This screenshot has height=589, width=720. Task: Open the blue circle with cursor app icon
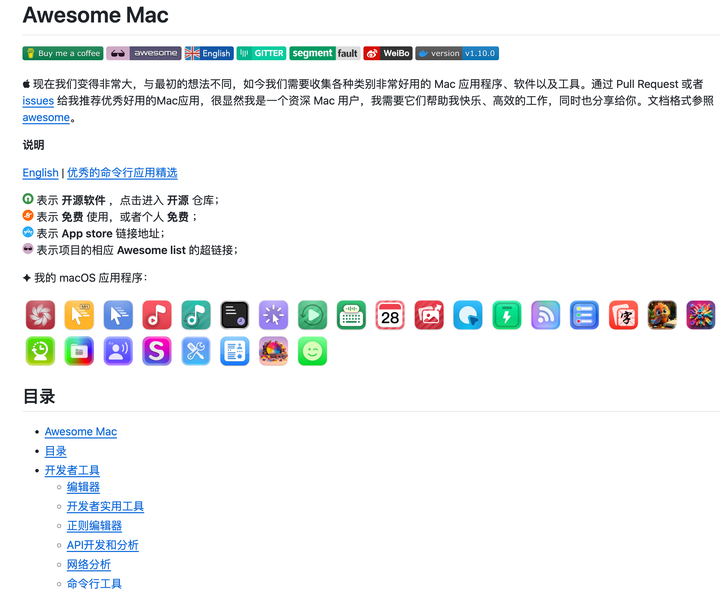(468, 315)
